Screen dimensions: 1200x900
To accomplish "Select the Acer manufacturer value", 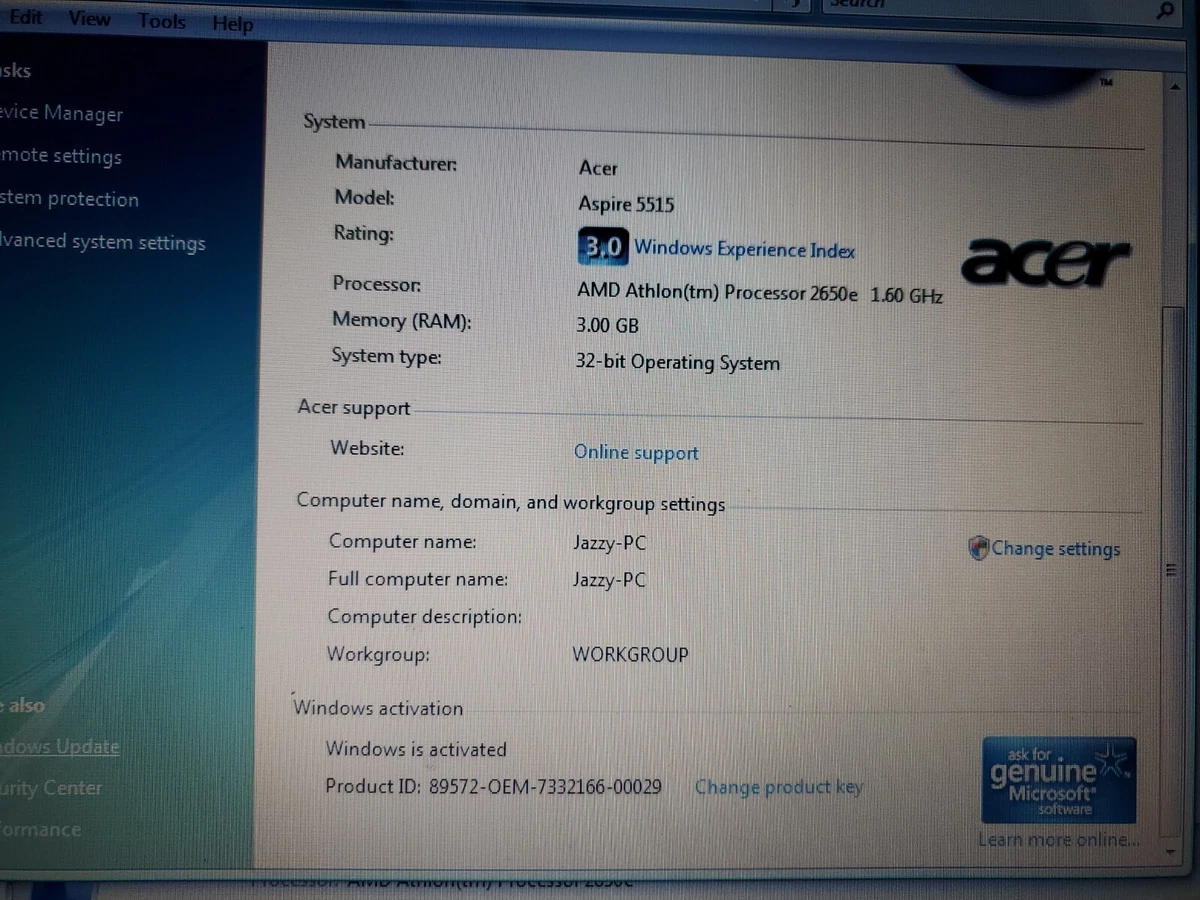I will point(598,168).
